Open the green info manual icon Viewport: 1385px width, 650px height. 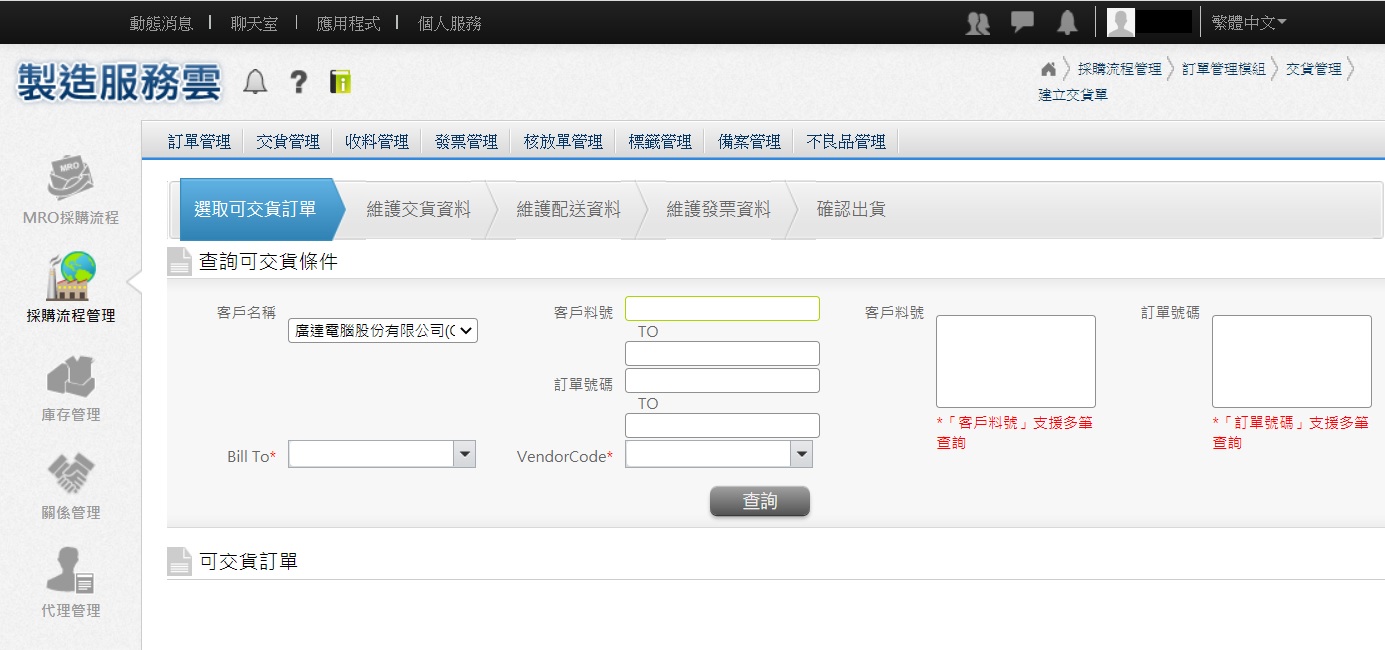click(341, 82)
